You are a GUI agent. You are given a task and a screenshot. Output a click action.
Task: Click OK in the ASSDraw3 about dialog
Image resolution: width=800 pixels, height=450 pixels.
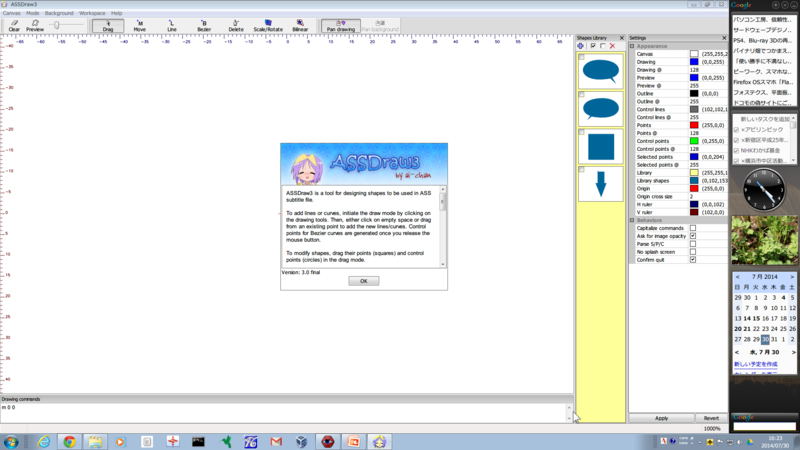click(363, 281)
